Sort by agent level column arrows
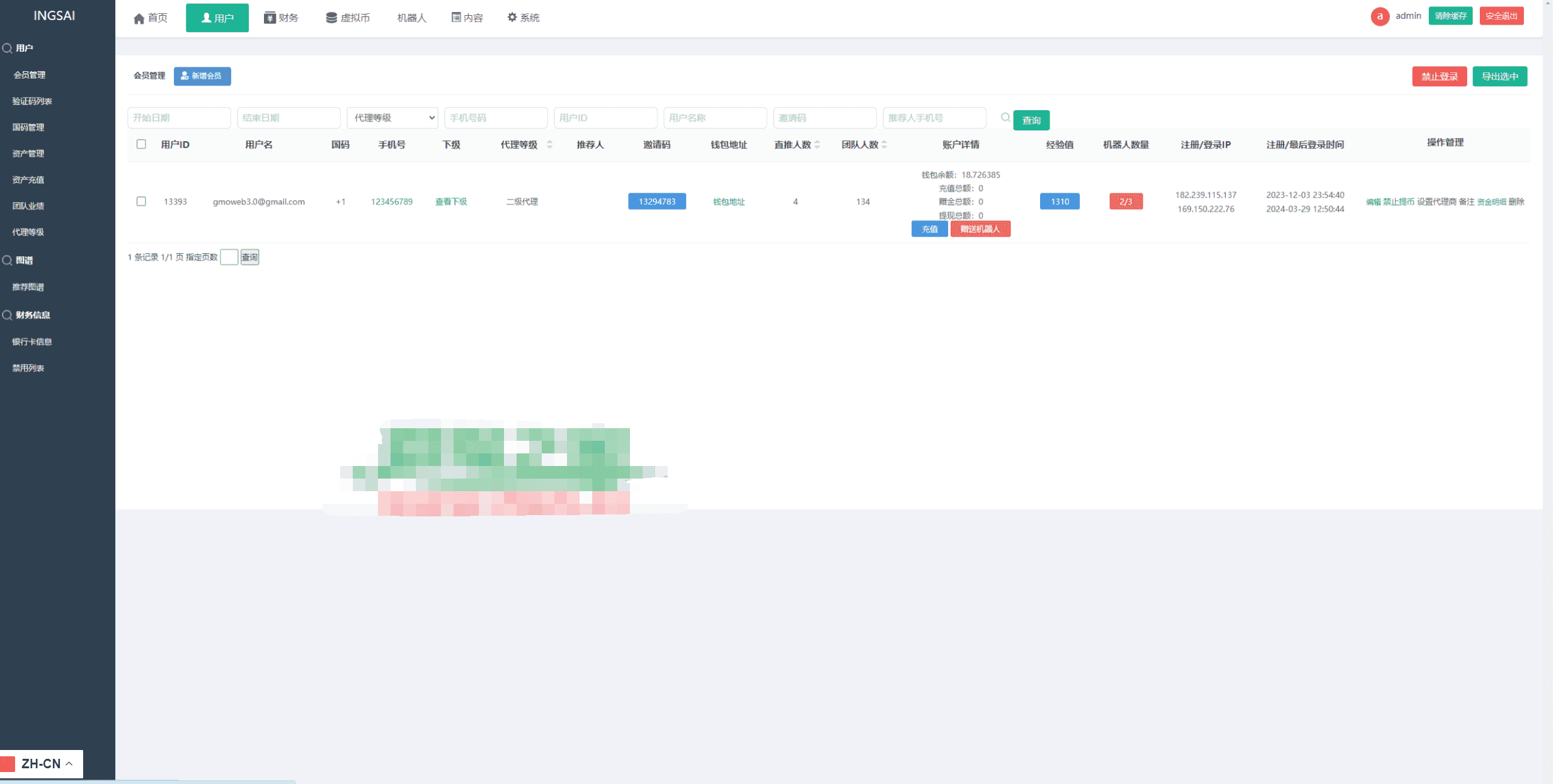 [x=550, y=145]
